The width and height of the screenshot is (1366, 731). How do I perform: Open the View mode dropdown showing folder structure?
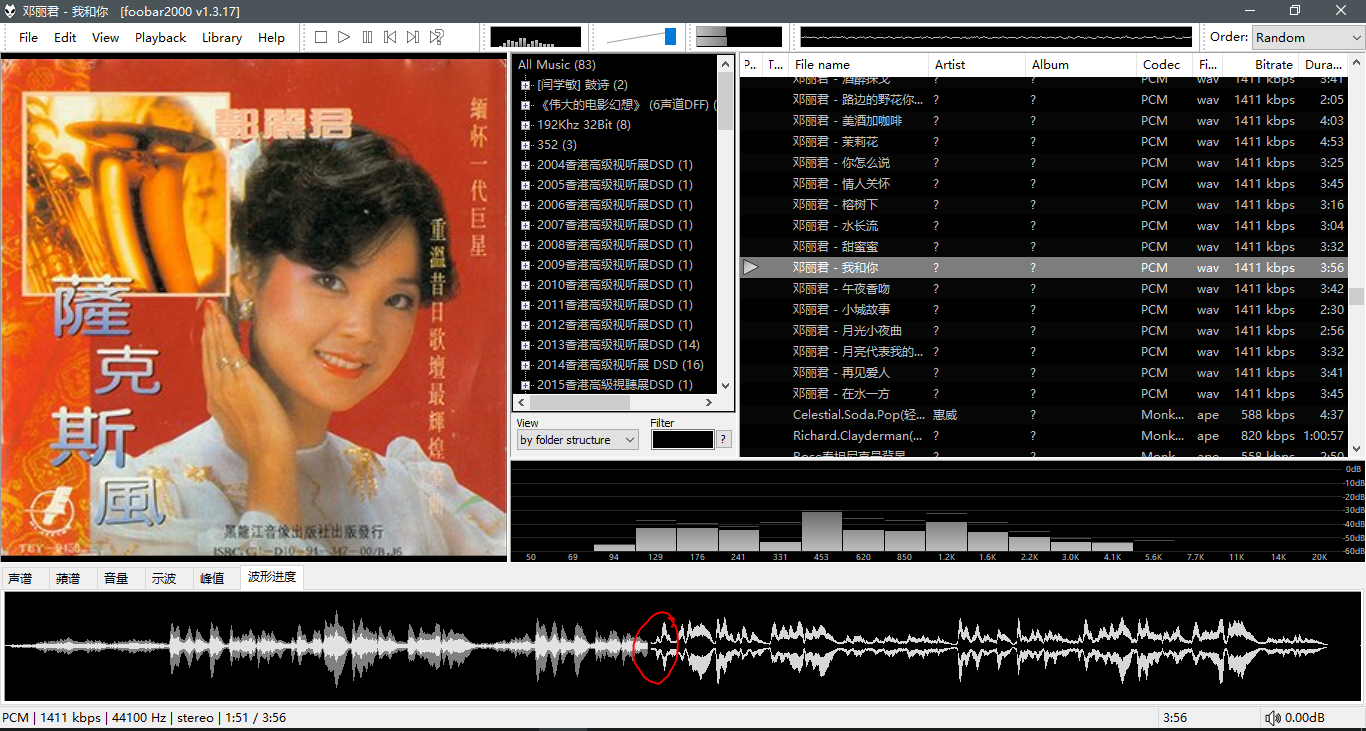pos(577,439)
